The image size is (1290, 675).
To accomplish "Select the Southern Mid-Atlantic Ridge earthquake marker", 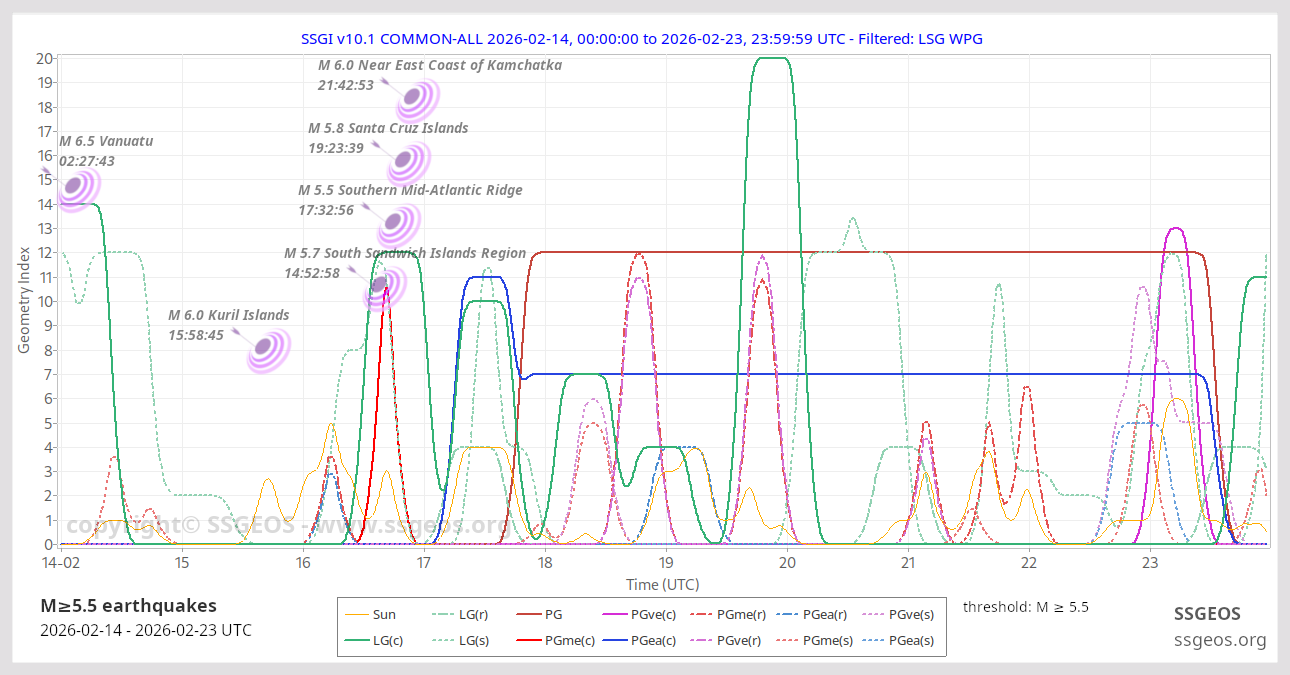I will (396, 222).
